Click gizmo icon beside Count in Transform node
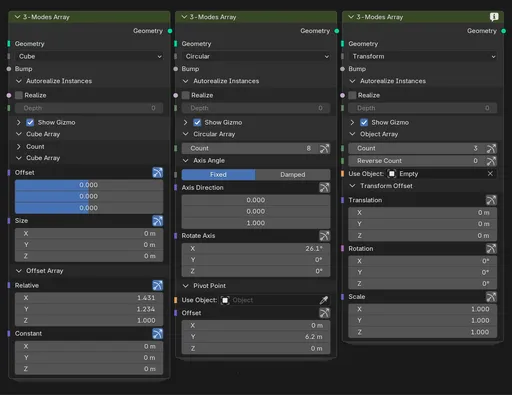This screenshot has height=395, width=512. (491, 148)
